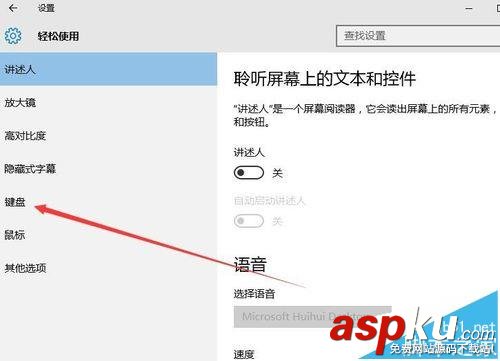Select 鼠标 in the sidebar
Viewport: 500px width, 361px height.
coord(108,235)
